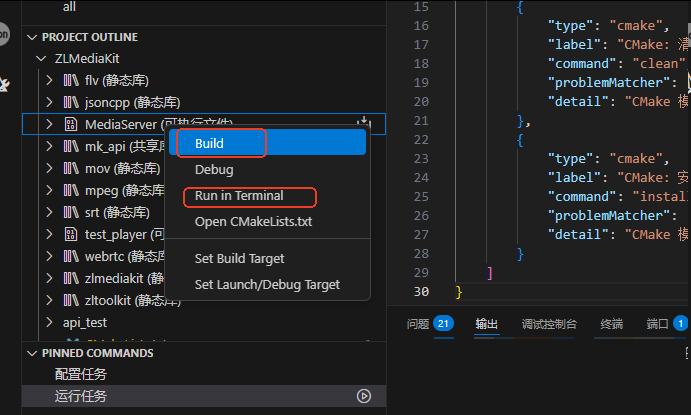The image size is (691, 415).
Task: Click the test_player executable icon
Action: [71, 234]
